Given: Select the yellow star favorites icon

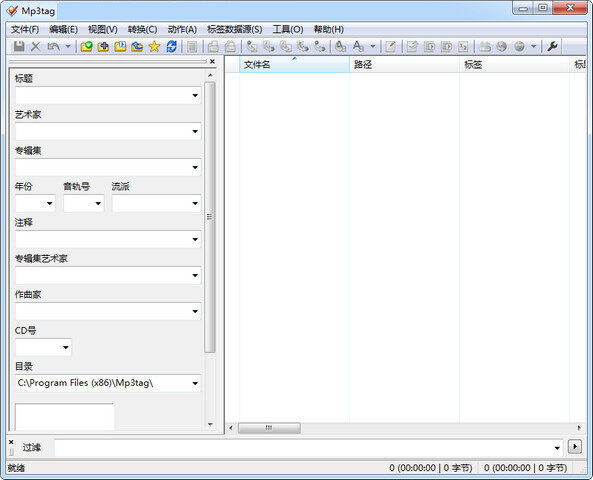Looking at the screenshot, I should point(154,47).
